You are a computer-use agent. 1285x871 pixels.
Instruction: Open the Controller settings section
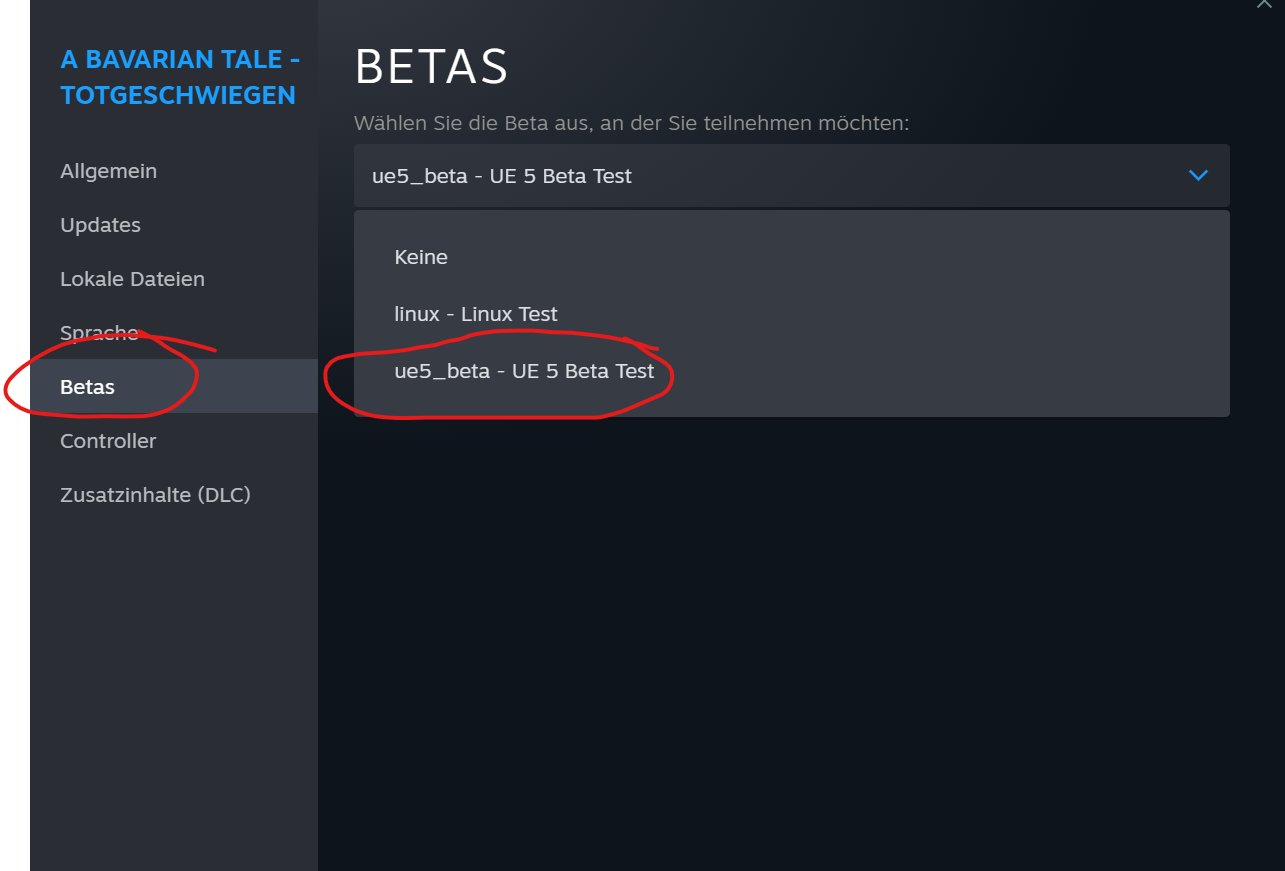click(x=108, y=441)
